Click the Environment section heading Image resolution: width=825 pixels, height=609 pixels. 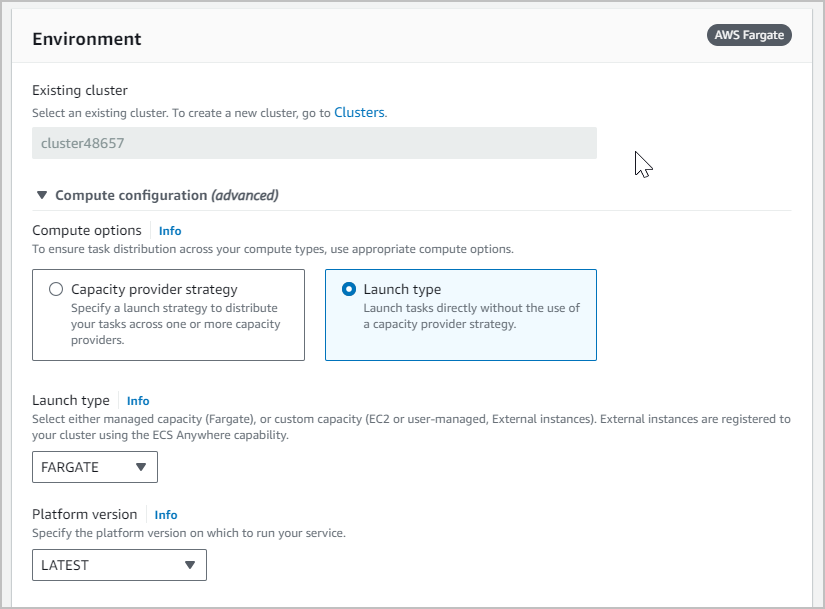click(x=87, y=39)
